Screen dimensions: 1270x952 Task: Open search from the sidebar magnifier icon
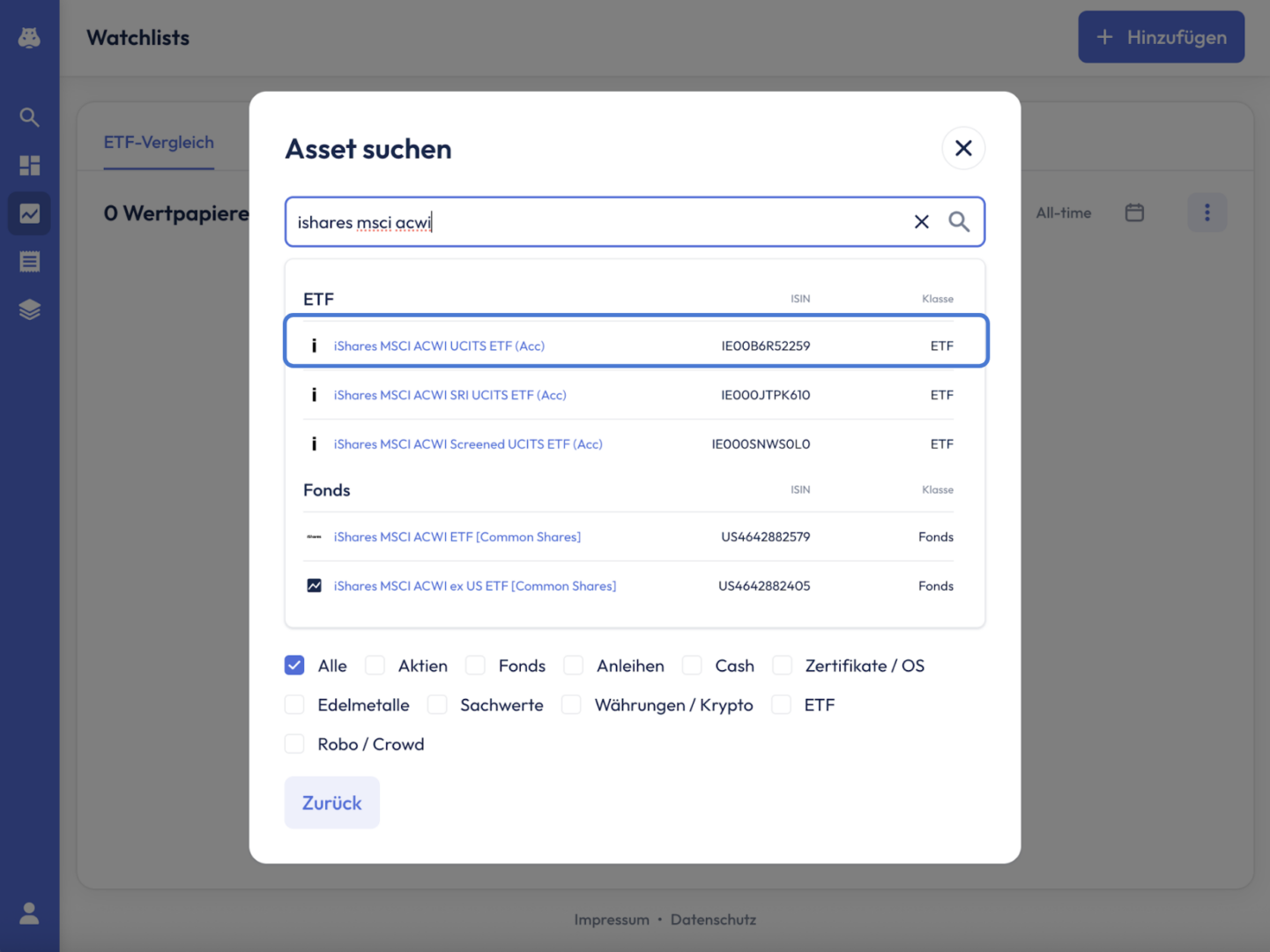point(29,117)
